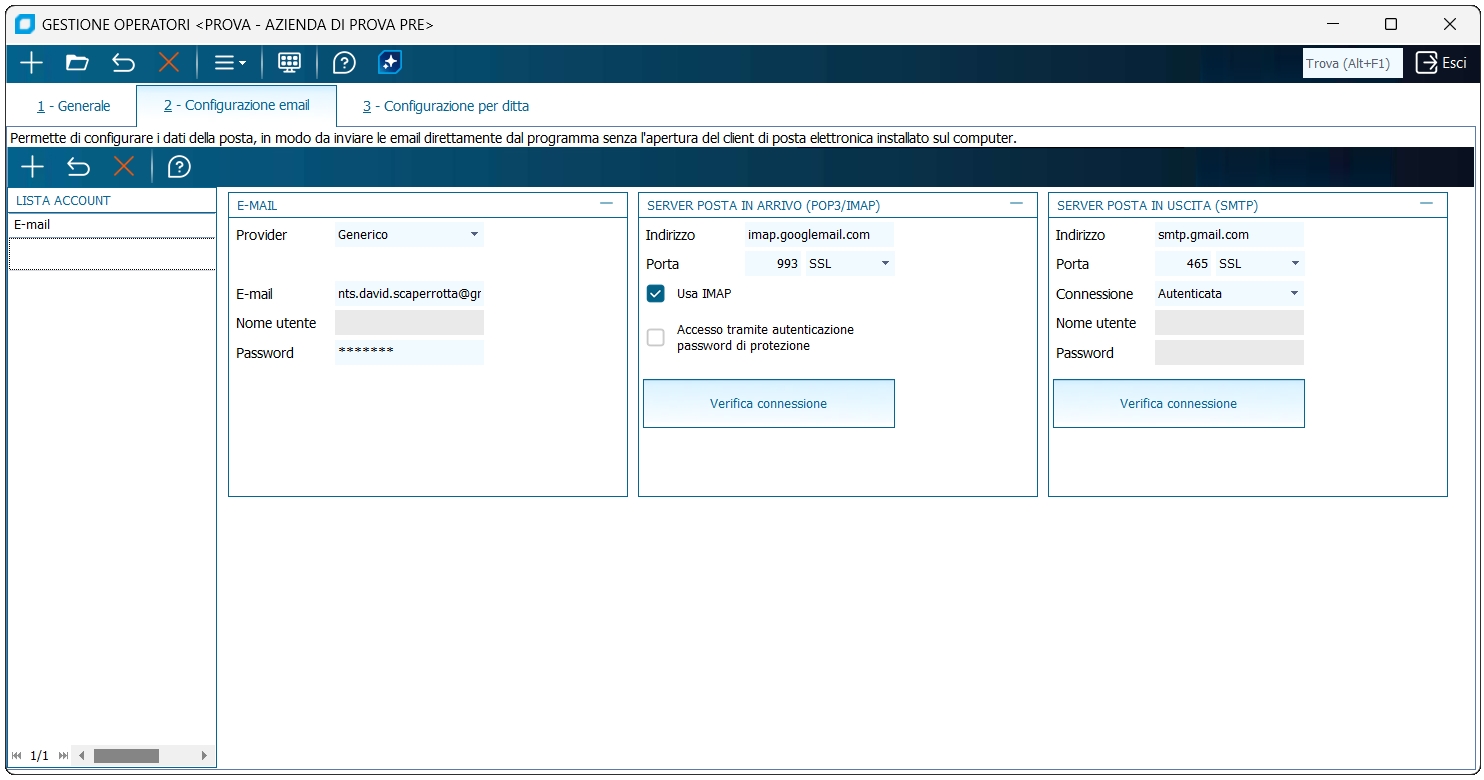Open Help from the main toolbar question mark

(x=344, y=63)
